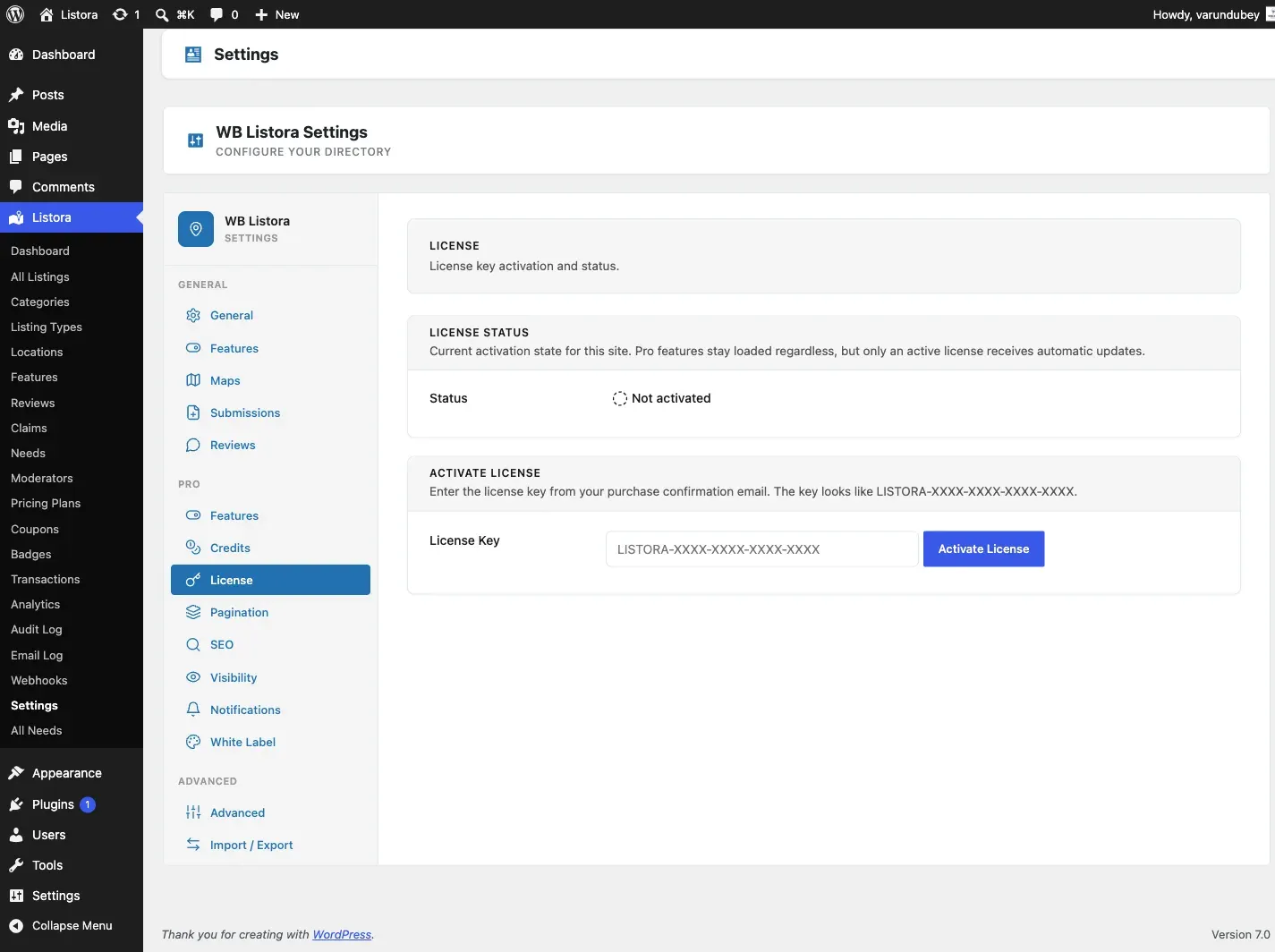Open Categories submenu item
1275x952 pixels.
pyautogui.click(x=40, y=302)
